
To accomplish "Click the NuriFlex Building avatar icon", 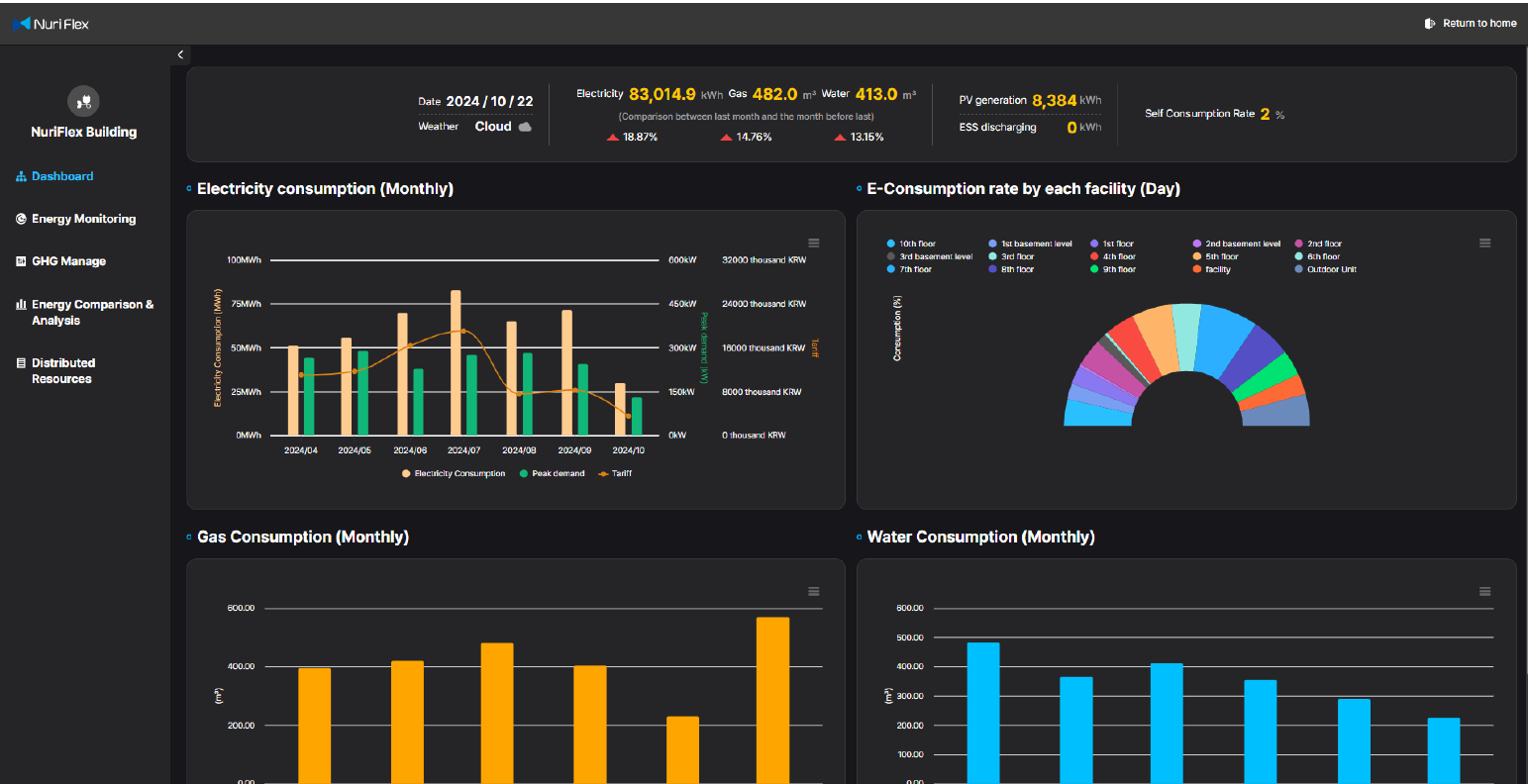I will (83, 100).
